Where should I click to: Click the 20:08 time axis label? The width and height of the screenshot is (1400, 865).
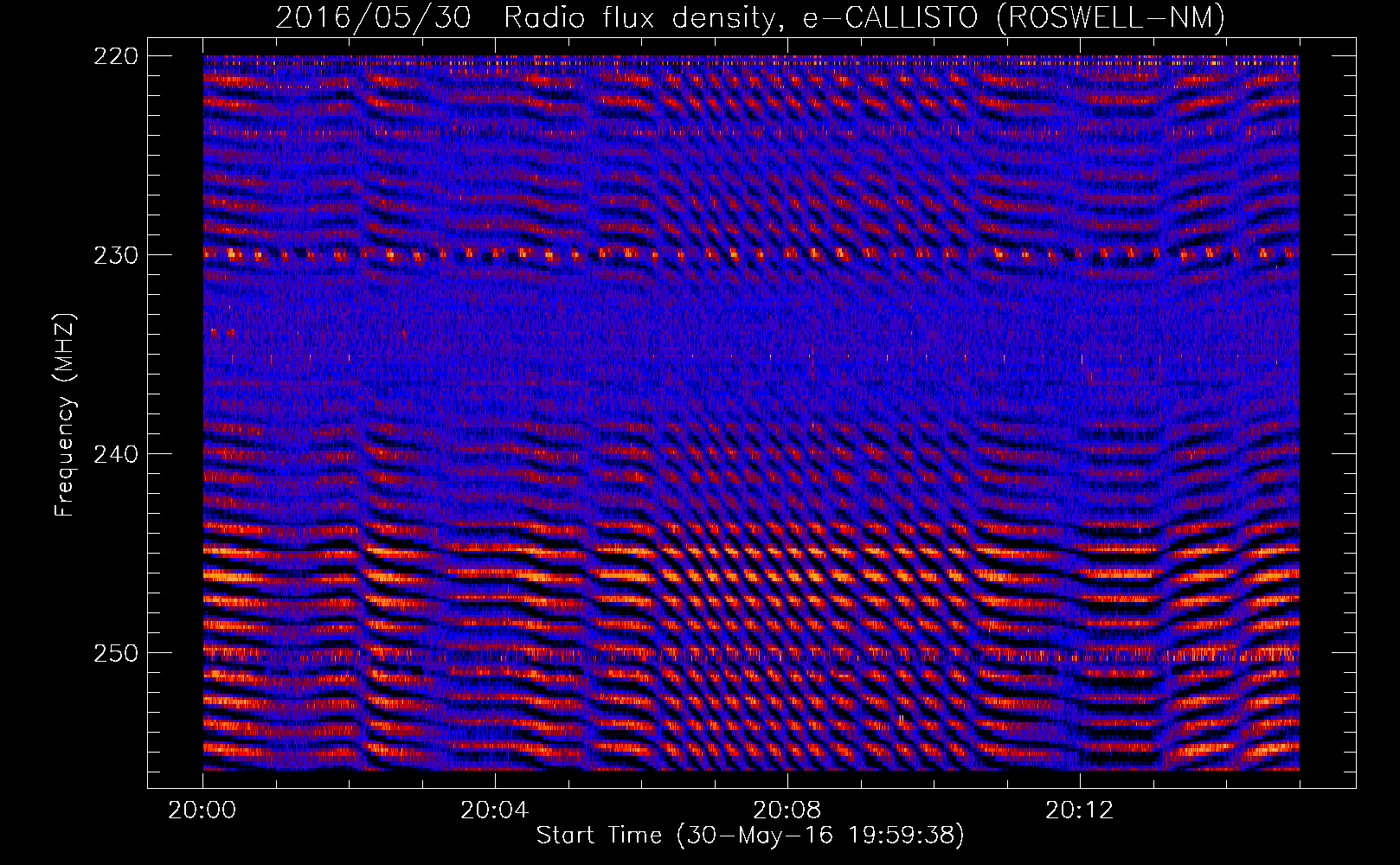click(787, 811)
